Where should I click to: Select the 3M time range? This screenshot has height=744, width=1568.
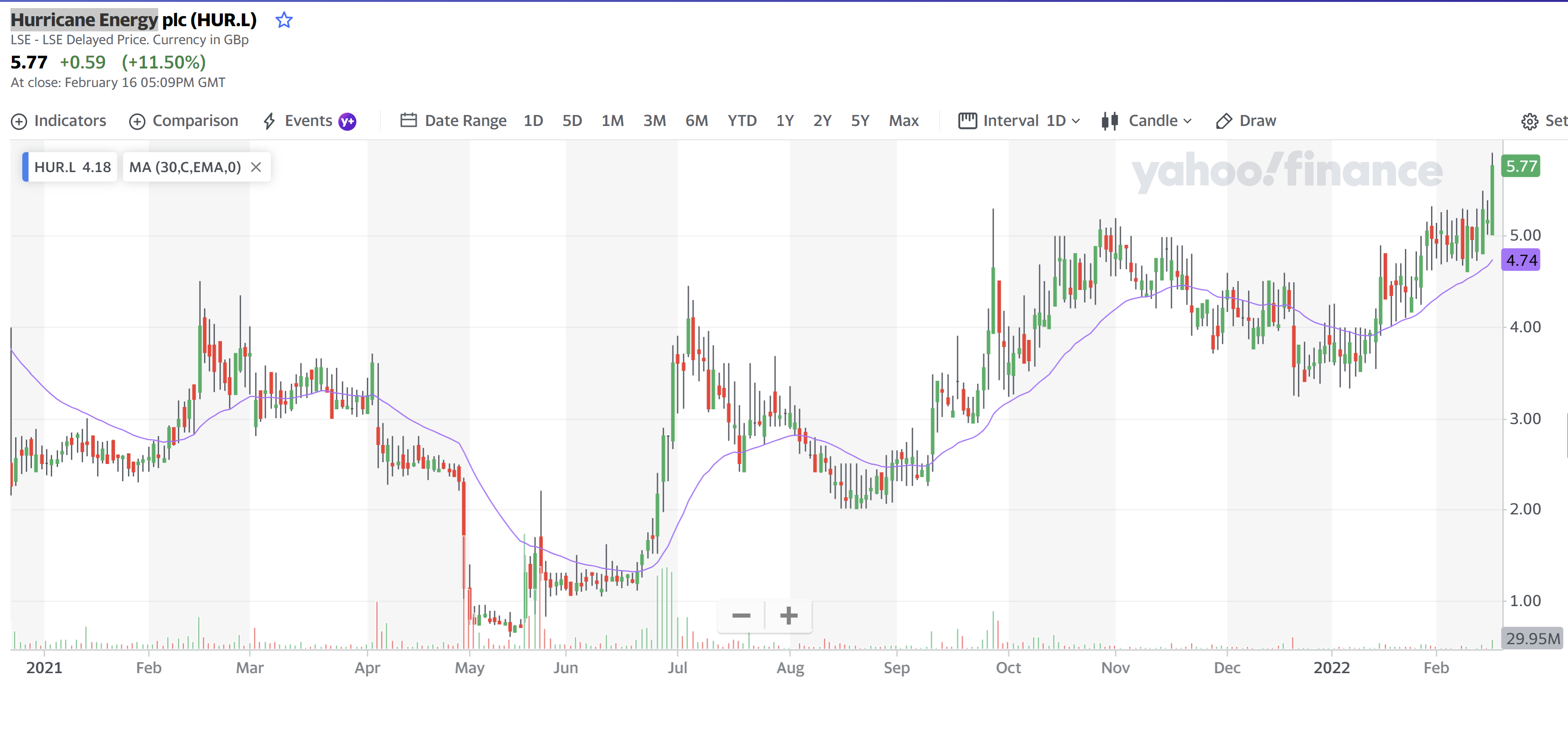[654, 121]
